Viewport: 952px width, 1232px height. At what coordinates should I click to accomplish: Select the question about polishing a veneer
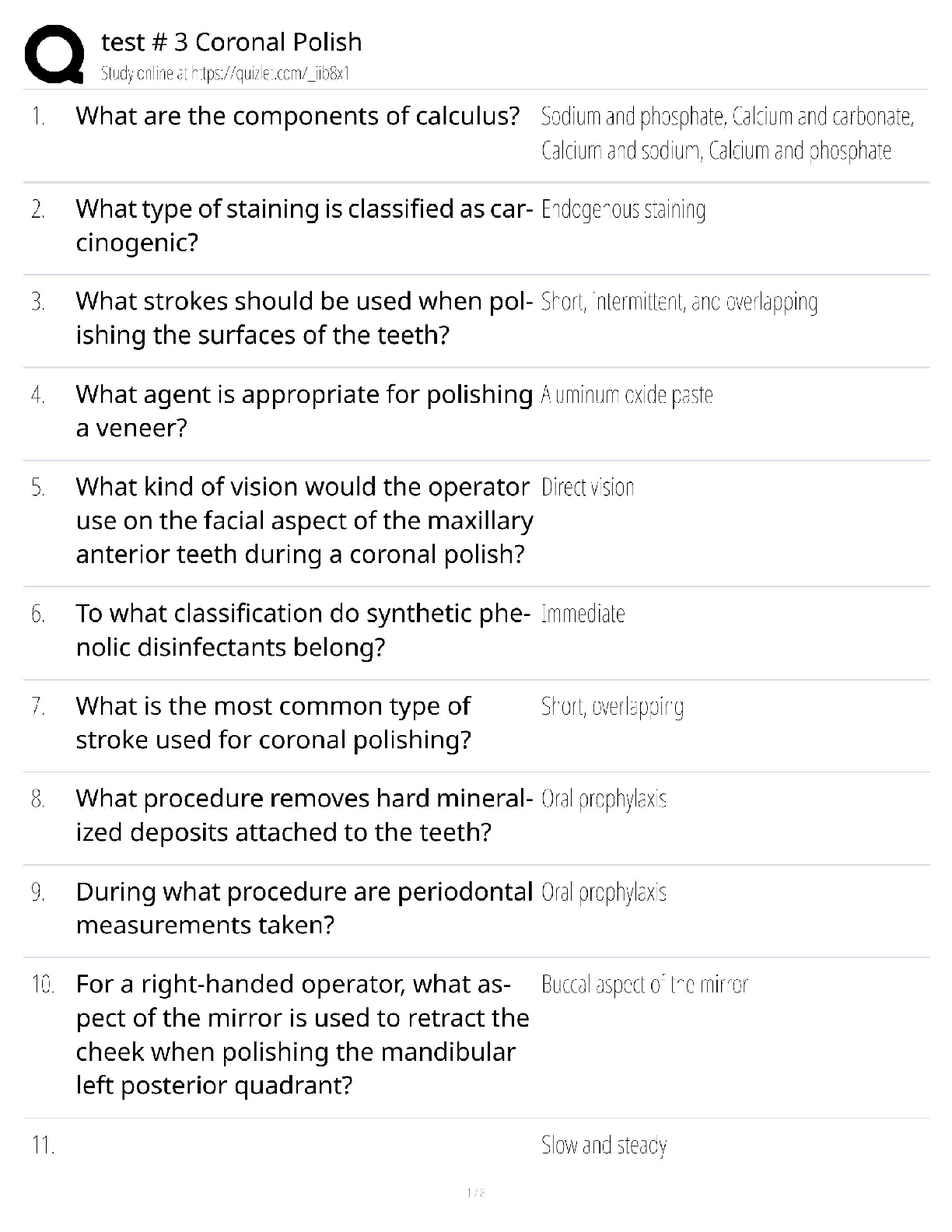click(x=303, y=411)
